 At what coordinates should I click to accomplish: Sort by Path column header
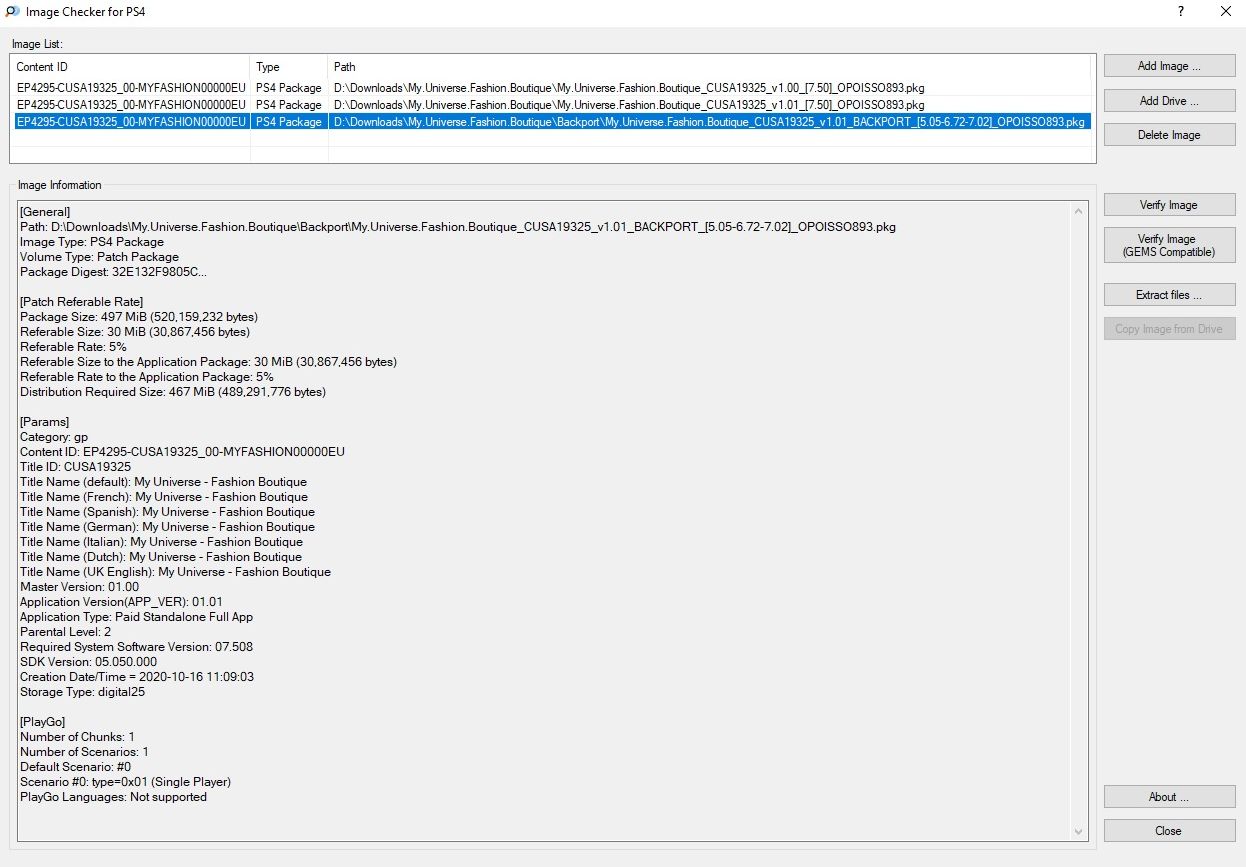click(x=709, y=67)
